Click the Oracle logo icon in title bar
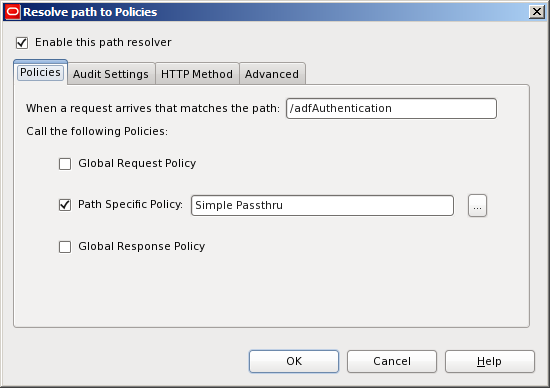The image size is (550, 388). (x=13, y=12)
